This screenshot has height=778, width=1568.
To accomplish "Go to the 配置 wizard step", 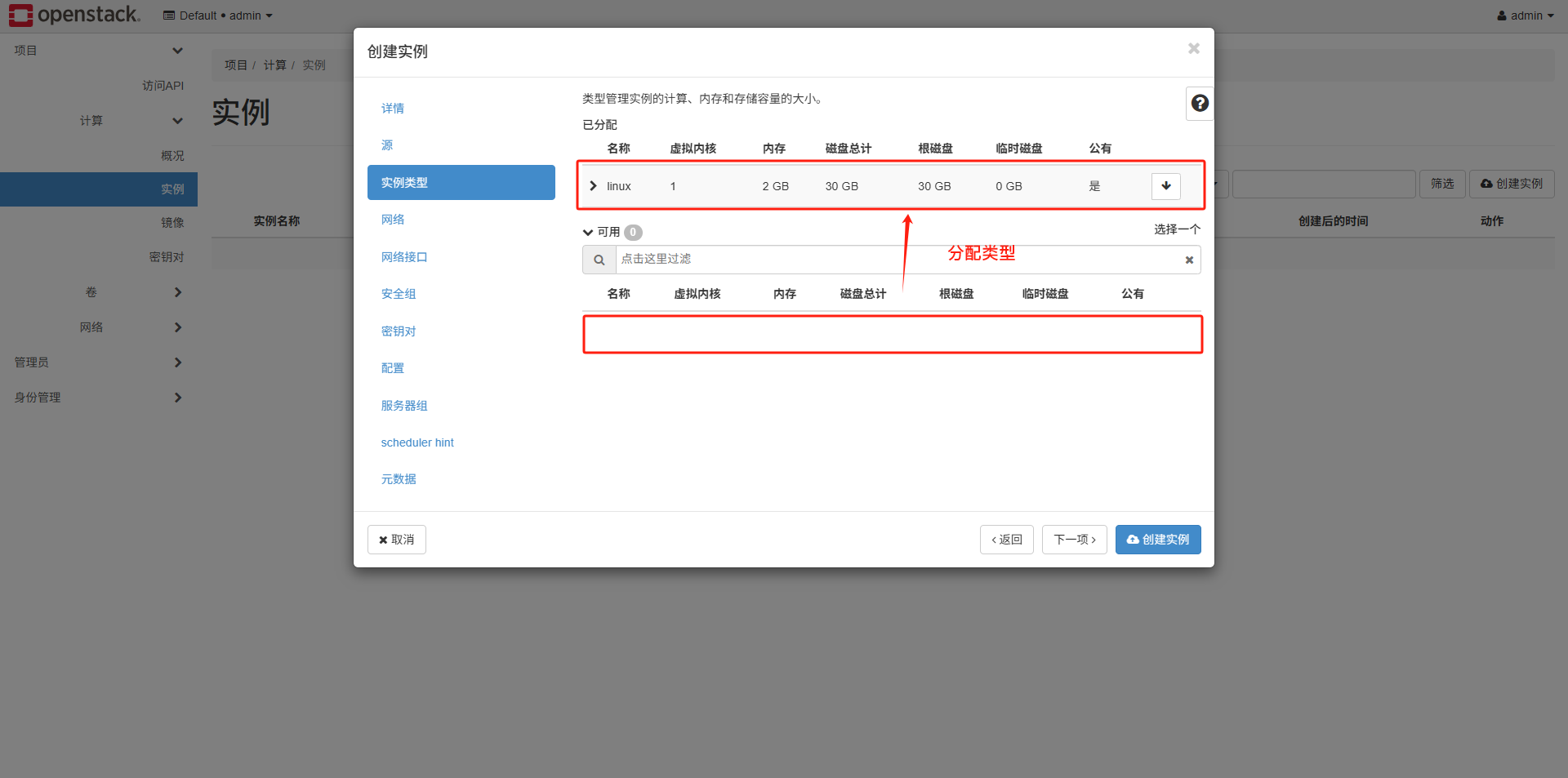I will pyautogui.click(x=393, y=368).
